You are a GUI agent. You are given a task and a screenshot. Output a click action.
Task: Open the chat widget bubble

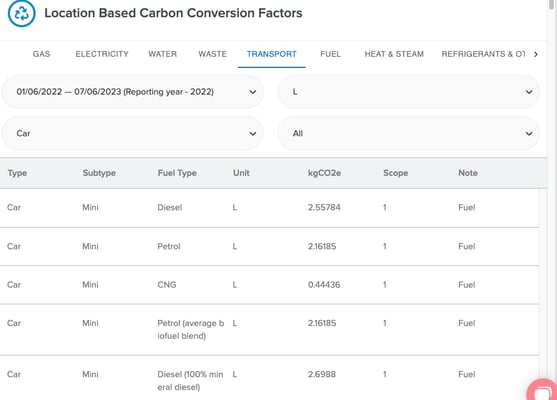tap(542, 390)
